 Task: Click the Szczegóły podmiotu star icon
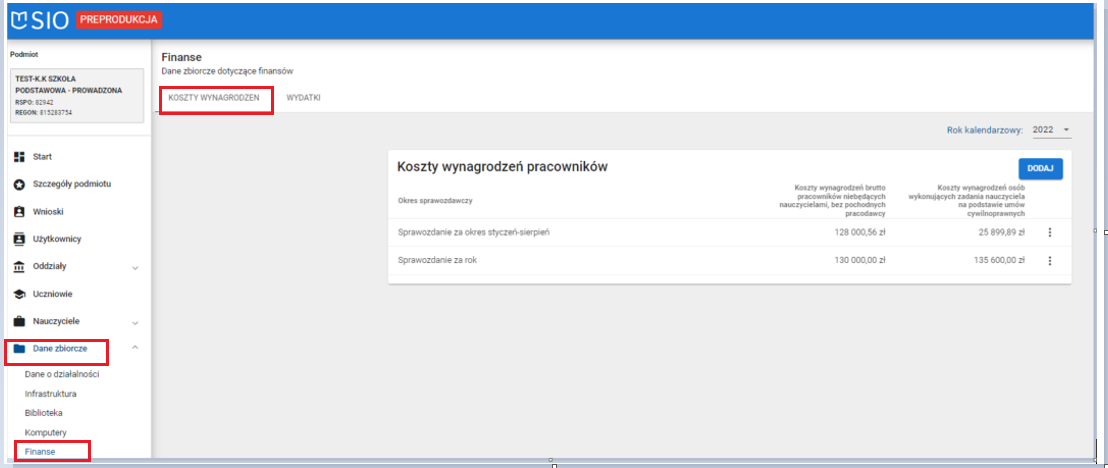tap(19, 185)
